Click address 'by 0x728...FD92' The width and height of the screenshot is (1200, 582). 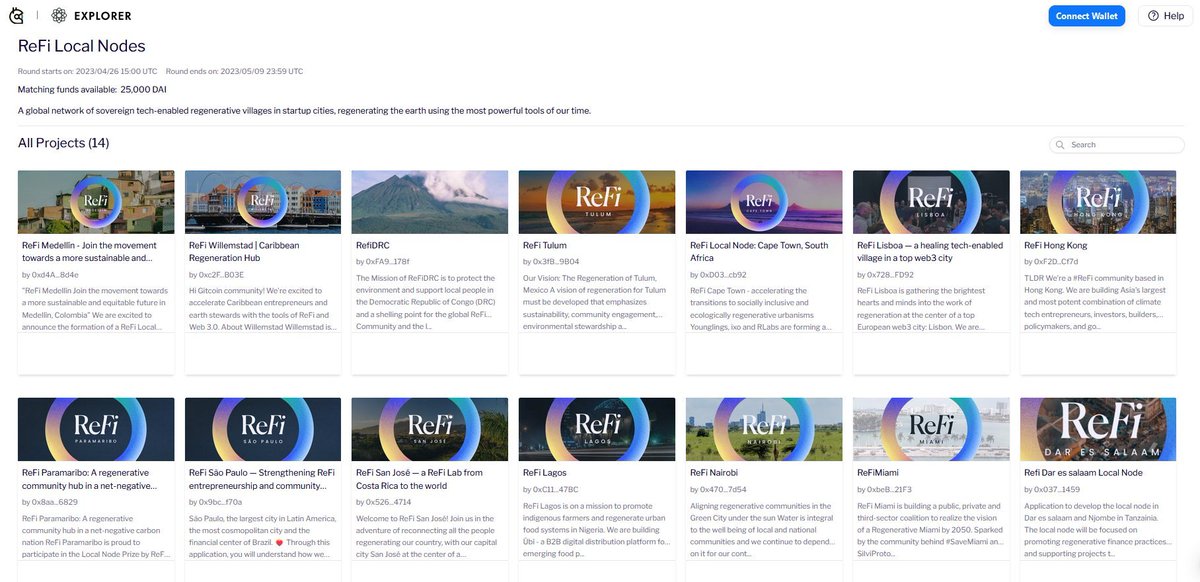[886, 275]
